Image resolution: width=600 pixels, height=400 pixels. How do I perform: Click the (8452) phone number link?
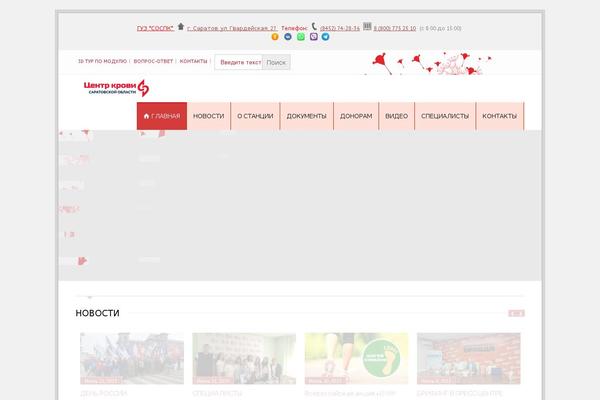340,28
